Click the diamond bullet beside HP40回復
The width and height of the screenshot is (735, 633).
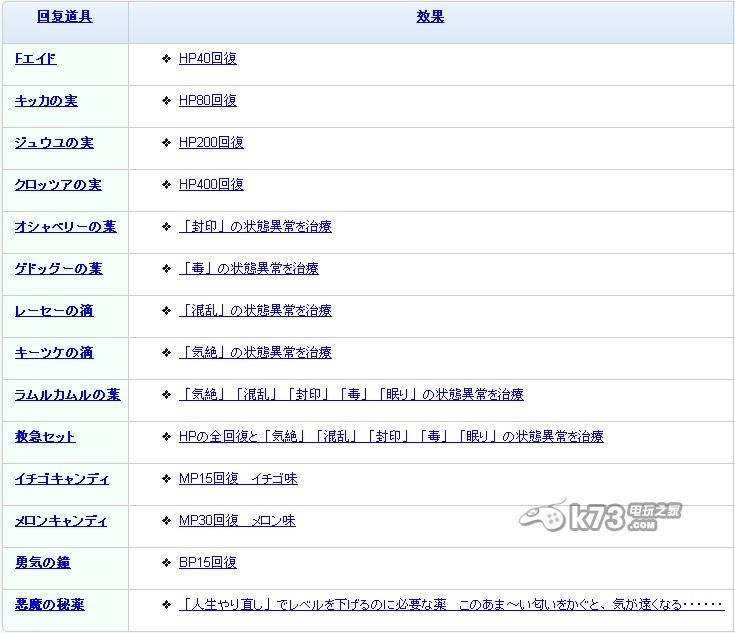coord(166,59)
